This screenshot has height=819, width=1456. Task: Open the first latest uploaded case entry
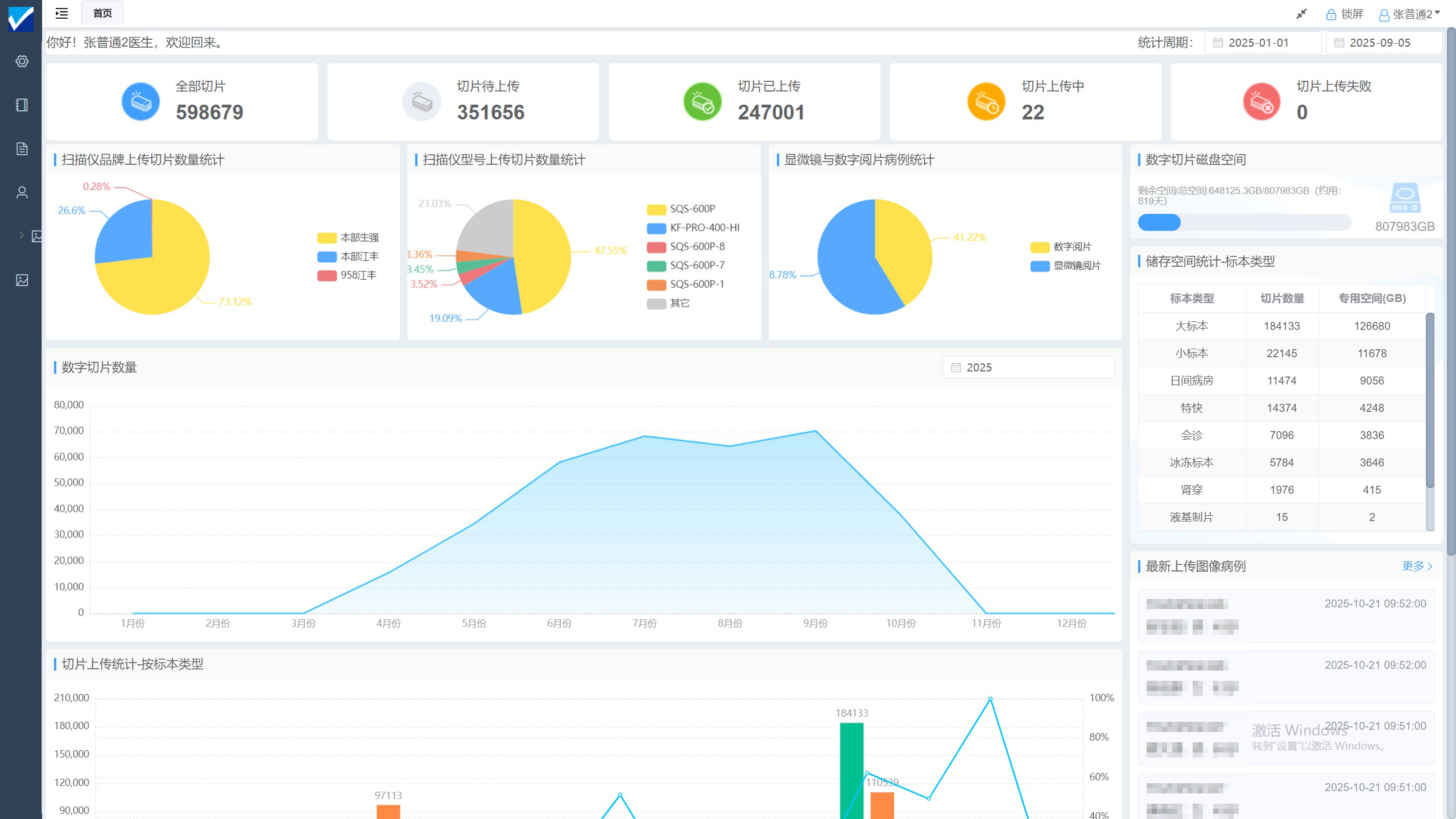click(1286, 616)
